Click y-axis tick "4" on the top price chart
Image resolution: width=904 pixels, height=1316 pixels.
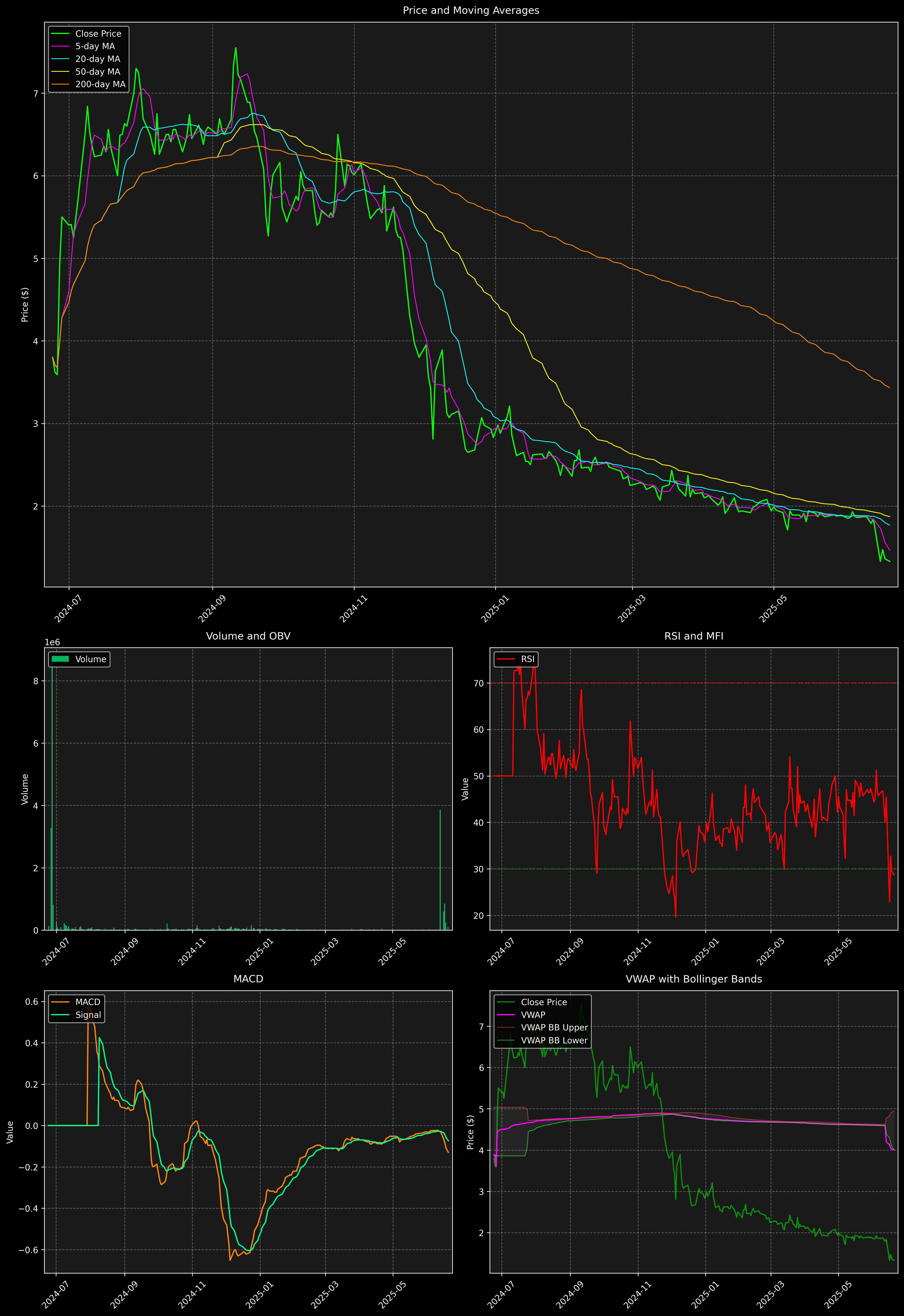coord(36,341)
